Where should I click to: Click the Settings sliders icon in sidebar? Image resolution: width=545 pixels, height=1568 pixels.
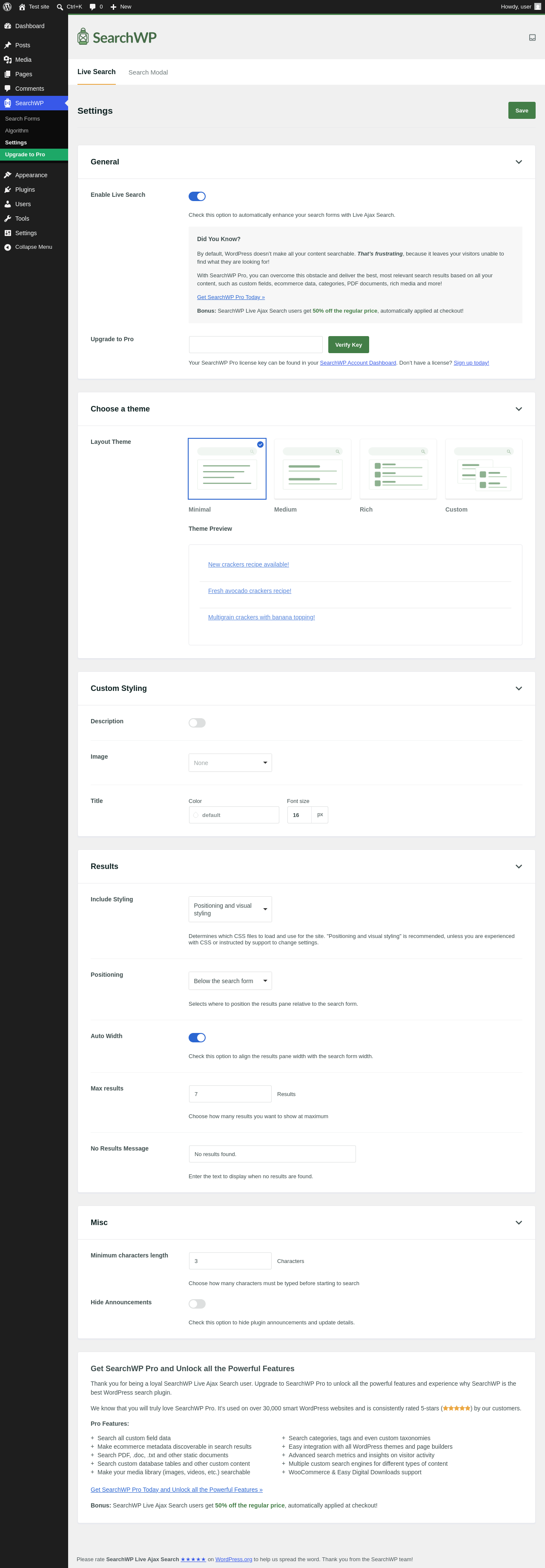(7, 233)
